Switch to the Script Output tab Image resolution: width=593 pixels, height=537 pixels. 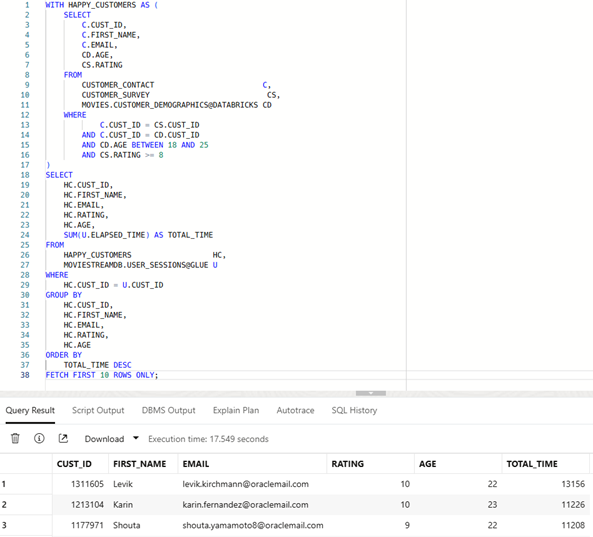[x=98, y=410]
